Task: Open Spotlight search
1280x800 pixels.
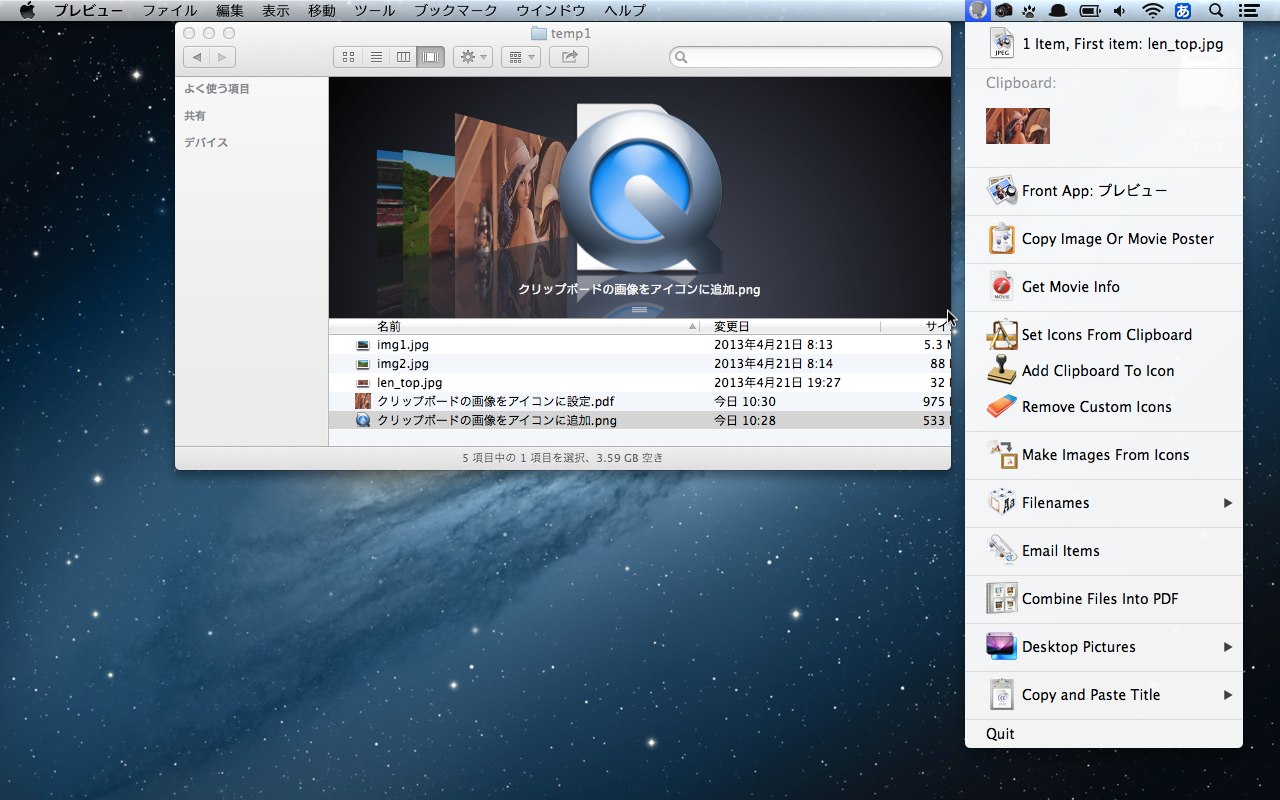Action: coord(1216,11)
